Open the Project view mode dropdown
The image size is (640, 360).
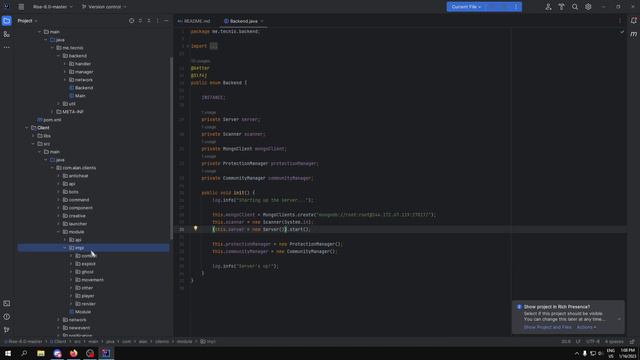click(x=27, y=21)
